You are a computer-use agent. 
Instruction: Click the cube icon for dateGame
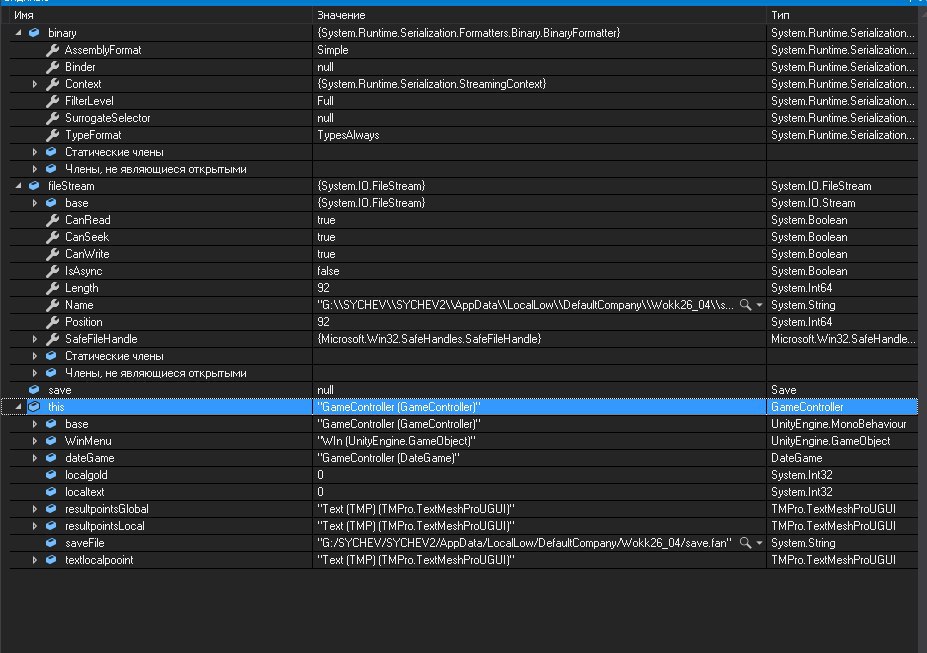51,458
